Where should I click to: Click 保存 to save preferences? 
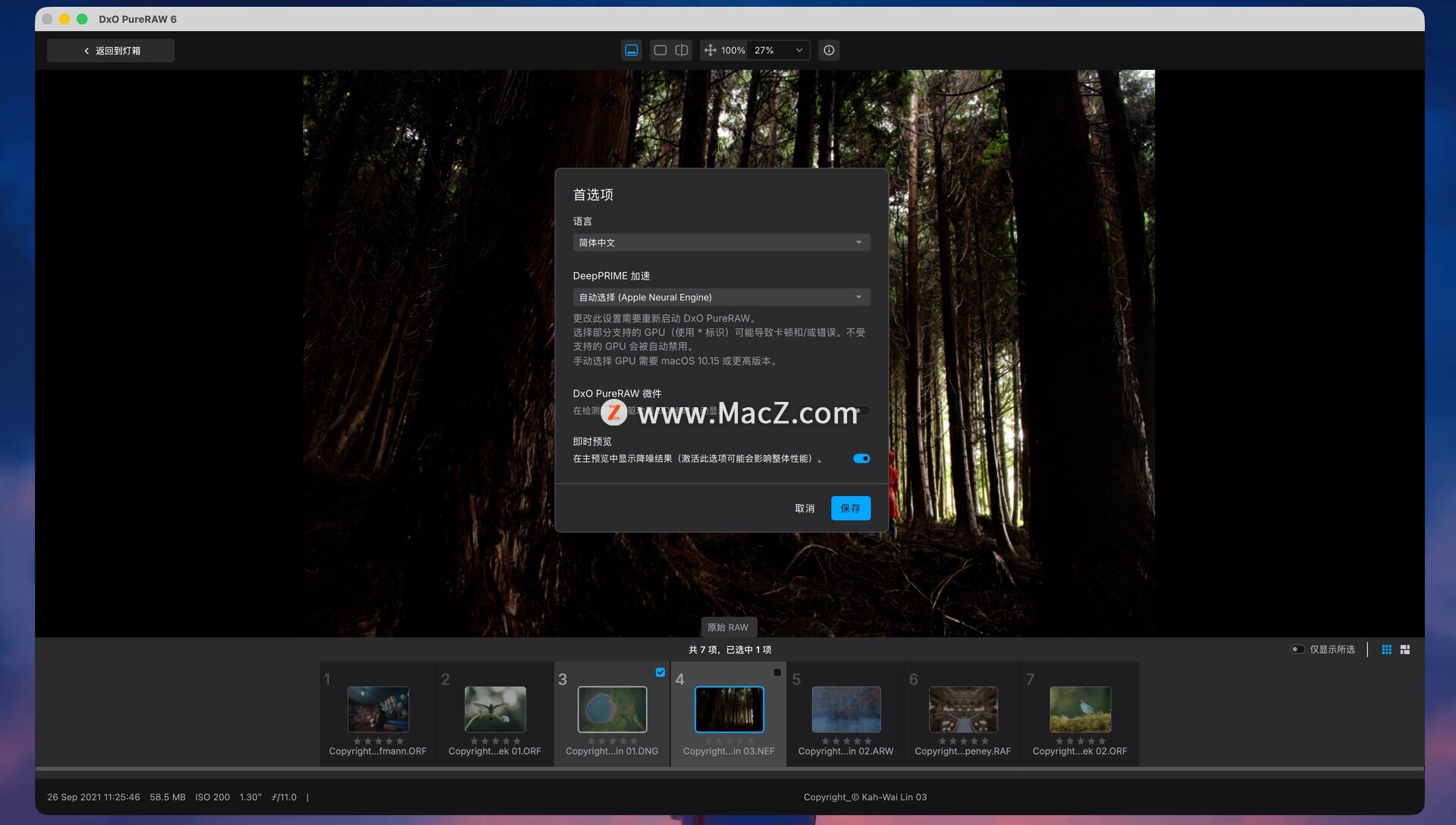(x=850, y=508)
